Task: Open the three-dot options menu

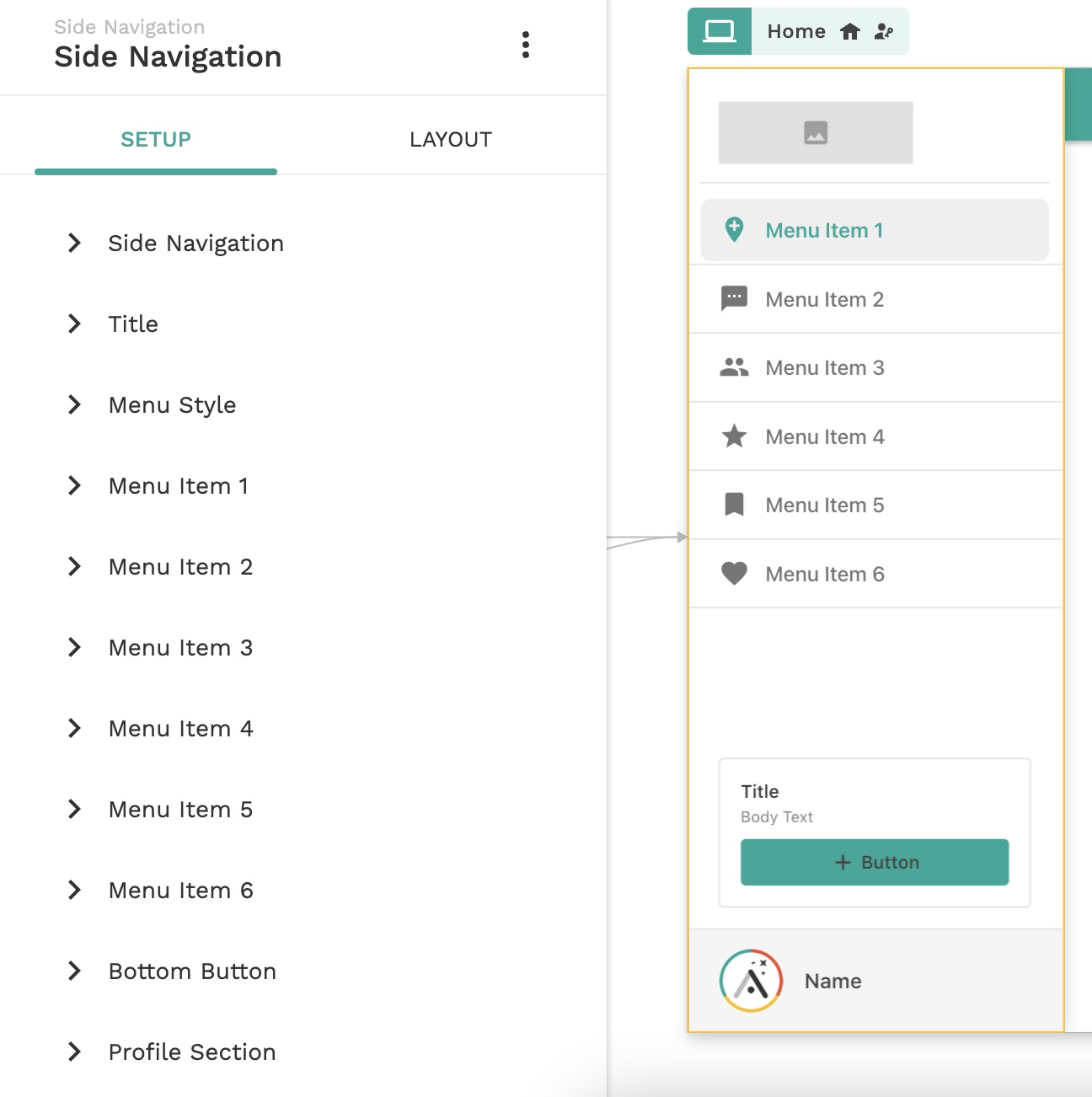Action: [x=526, y=45]
